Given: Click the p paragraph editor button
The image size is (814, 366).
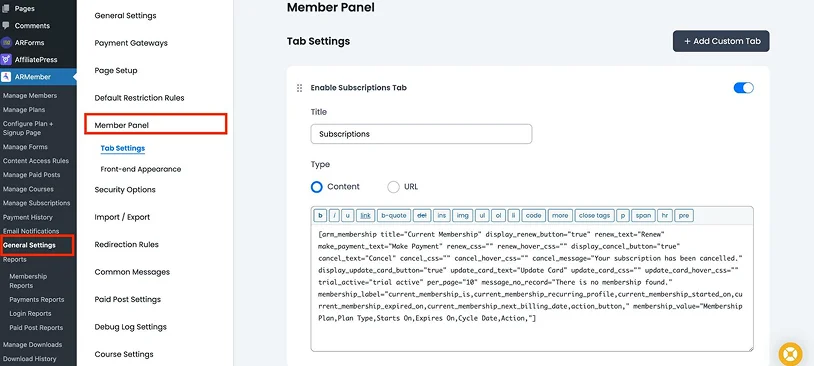Looking at the screenshot, I should click(x=623, y=215).
